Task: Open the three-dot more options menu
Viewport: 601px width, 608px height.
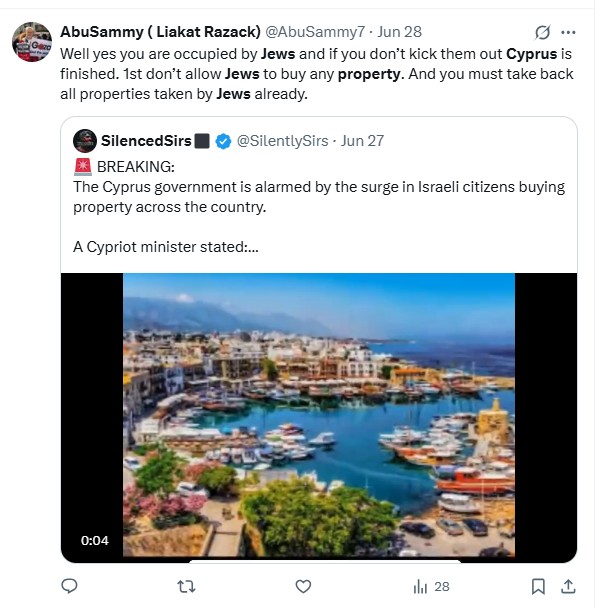Action: [569, 32]
